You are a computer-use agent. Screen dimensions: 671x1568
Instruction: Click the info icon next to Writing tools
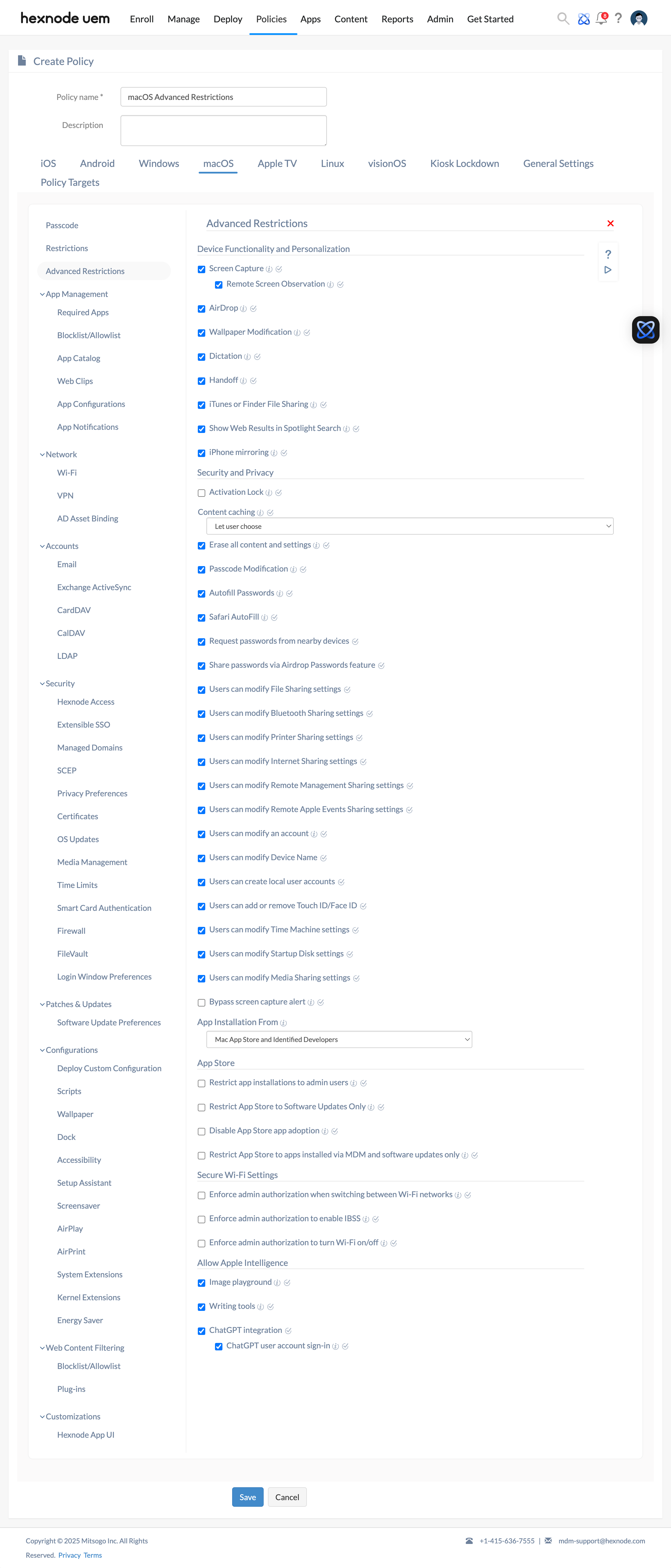(x=260, y=1307)
